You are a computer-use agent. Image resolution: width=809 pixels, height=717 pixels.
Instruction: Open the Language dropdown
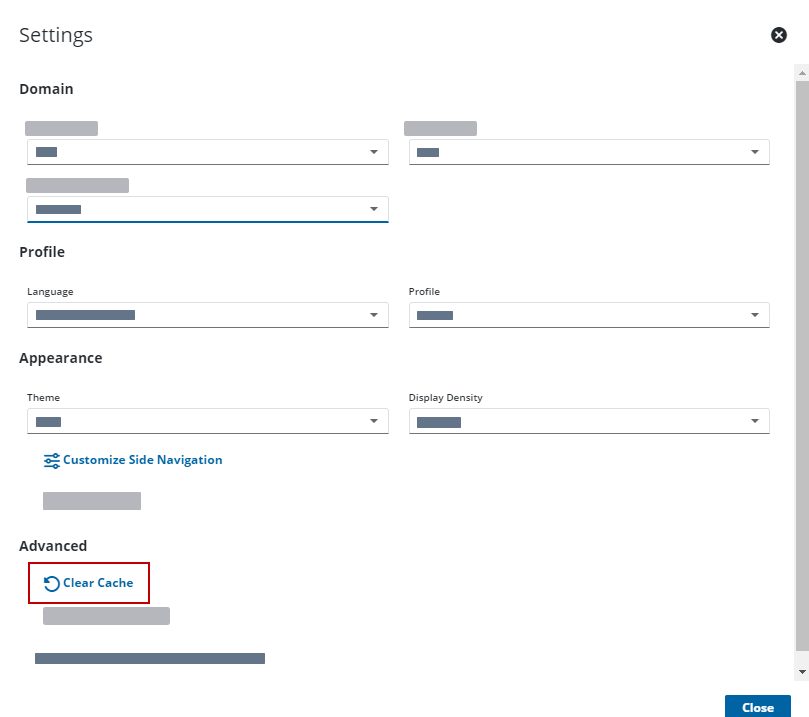[x=207, y=315]
